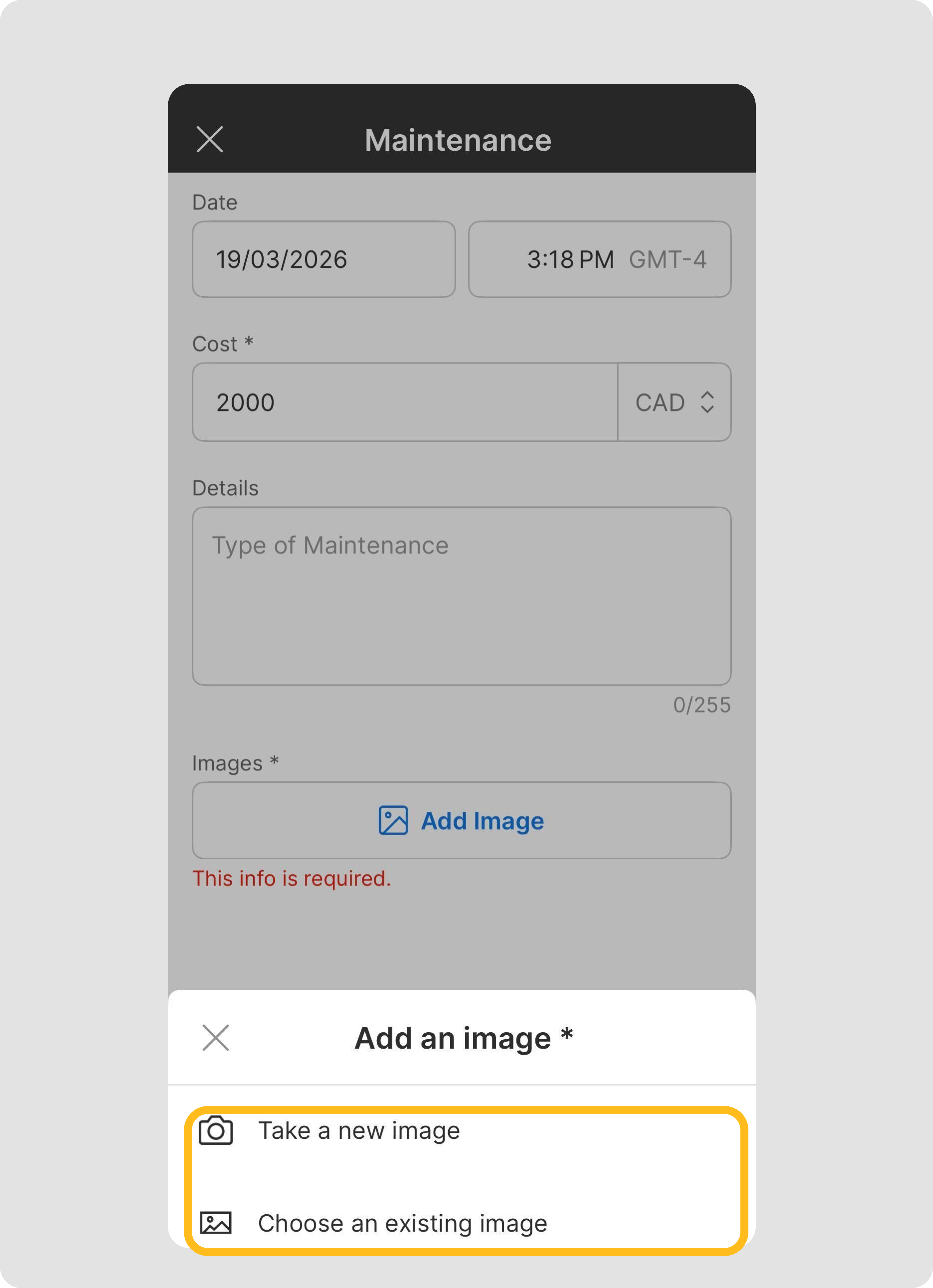Focus the Cost field containing 2000
933x1288 pixels.
point(404,402)
